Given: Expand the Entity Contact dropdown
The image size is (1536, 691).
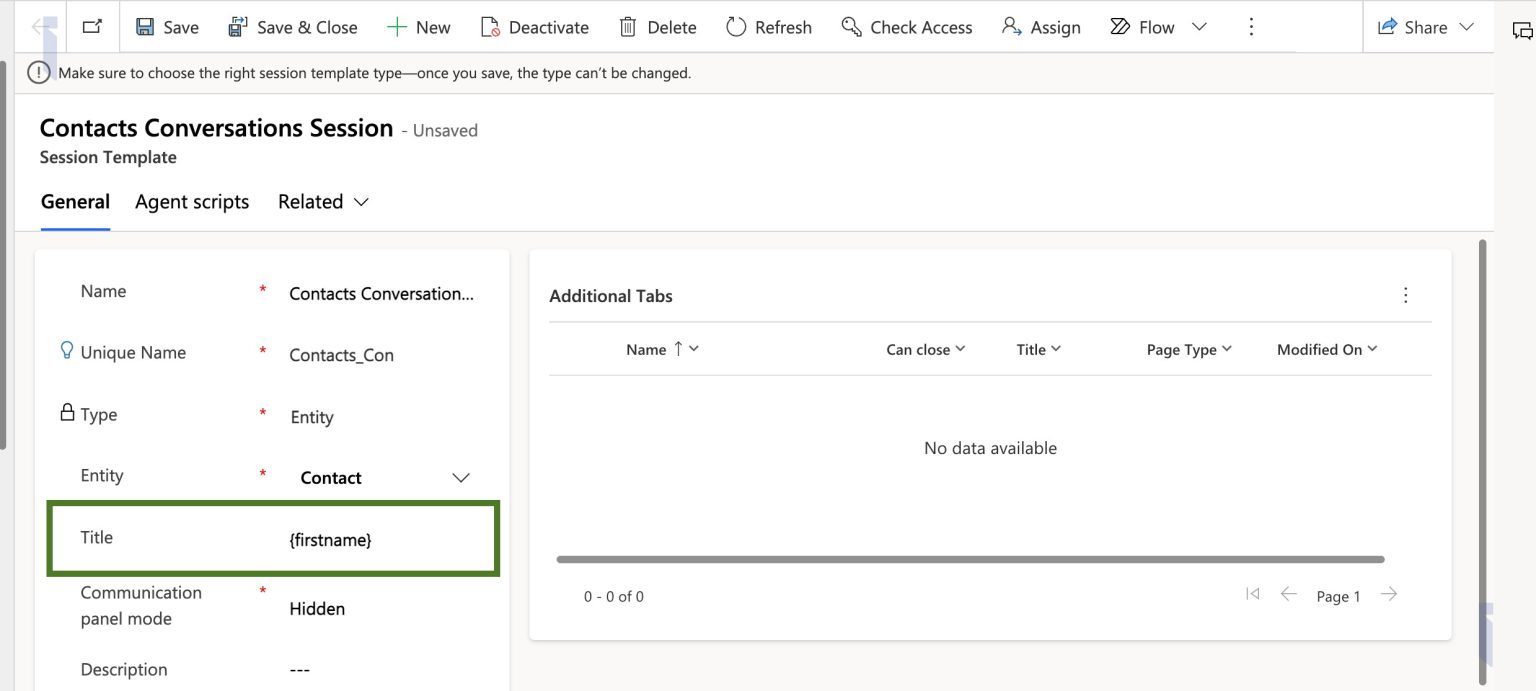Looking at the screenshot, I should coord(461,478).
